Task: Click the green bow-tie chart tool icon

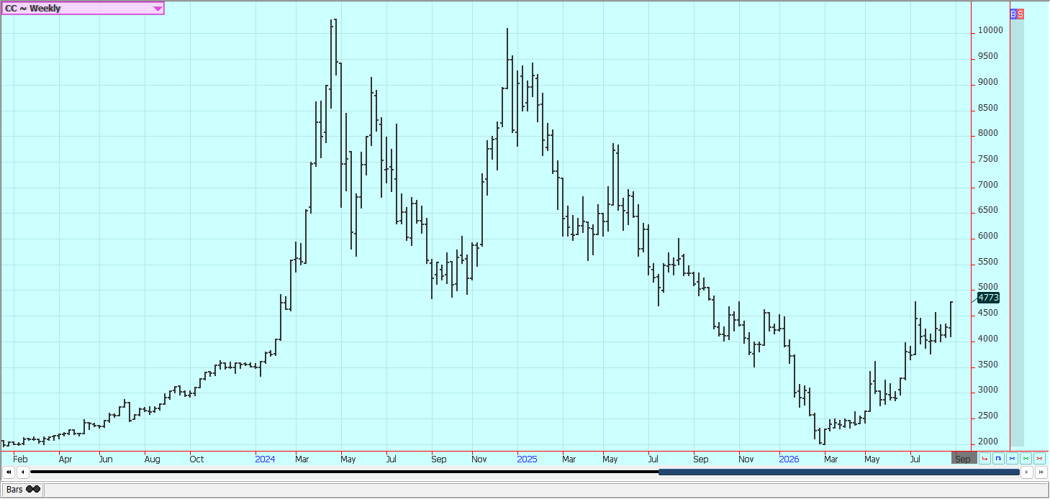Action: pos(1026,459)
